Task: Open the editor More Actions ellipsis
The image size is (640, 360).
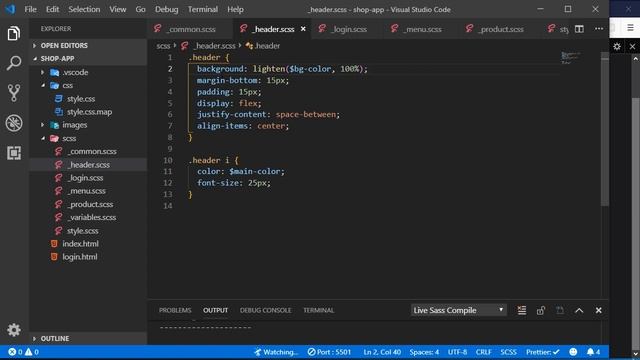Action: (x=599, y=29)
